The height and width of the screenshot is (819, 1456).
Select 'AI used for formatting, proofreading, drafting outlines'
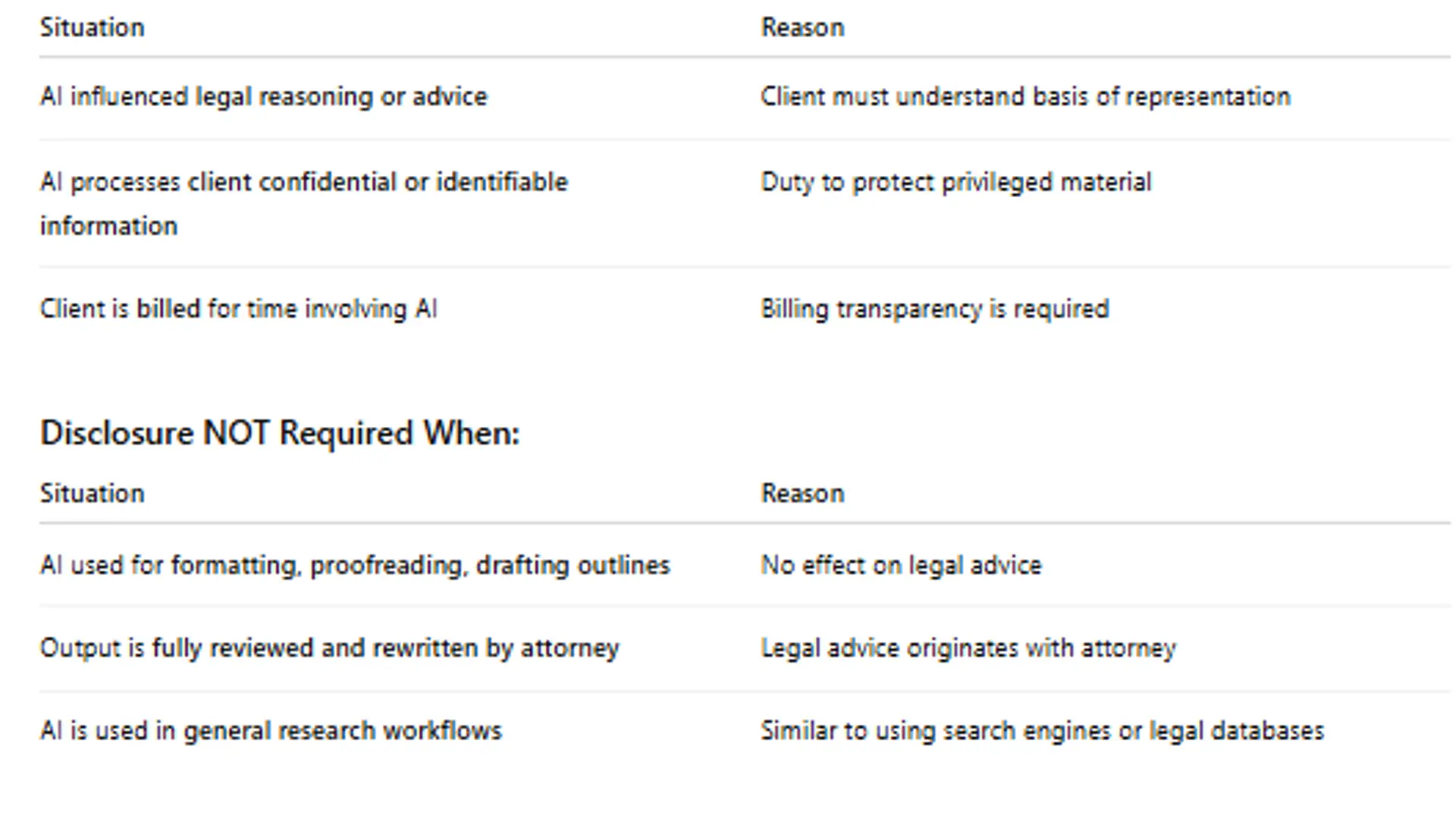coord(355,566)
